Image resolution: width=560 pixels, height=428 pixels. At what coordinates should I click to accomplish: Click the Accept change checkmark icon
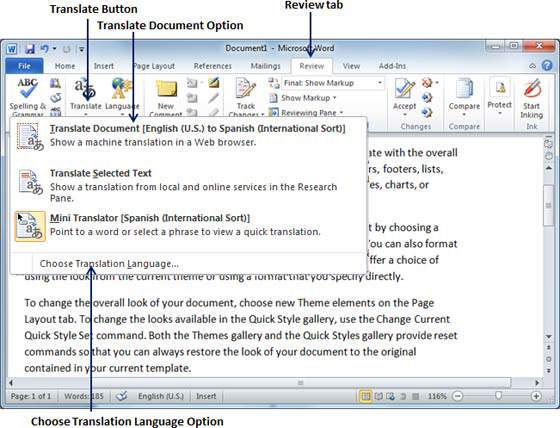click(x=405, y=89)
